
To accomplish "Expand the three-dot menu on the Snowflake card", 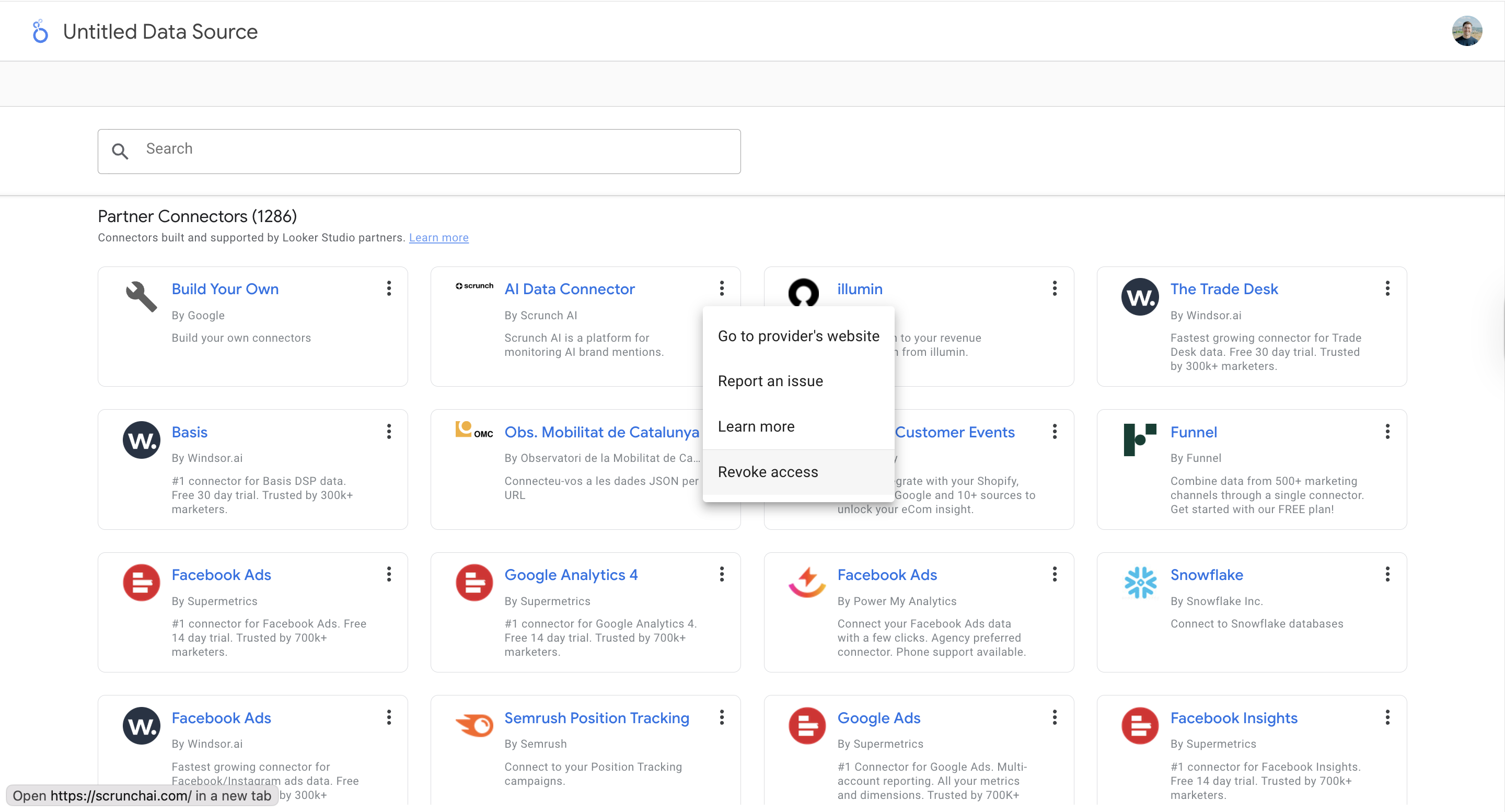I will point(1387,574).
